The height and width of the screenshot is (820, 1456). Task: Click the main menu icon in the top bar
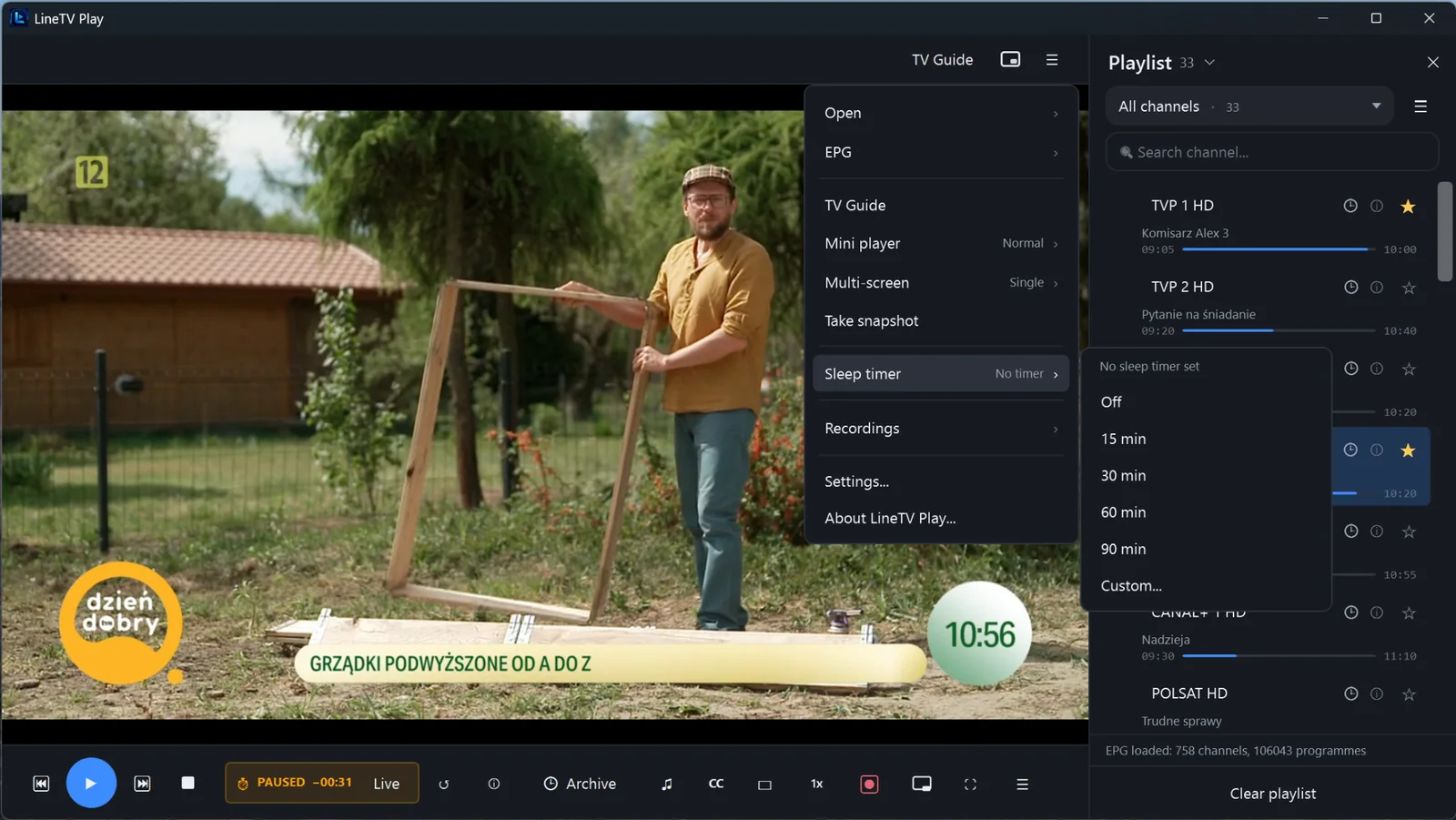[x=1052, y=59]
